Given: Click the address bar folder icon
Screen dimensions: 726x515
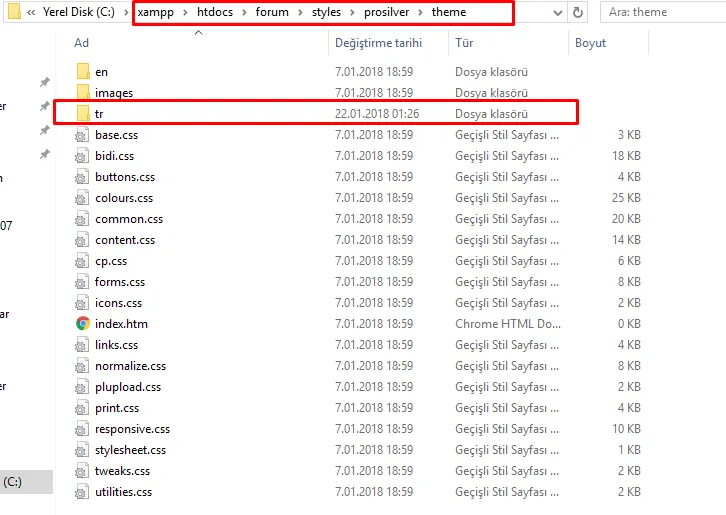Looking at the screenshot, I should (x=14, y=12).
